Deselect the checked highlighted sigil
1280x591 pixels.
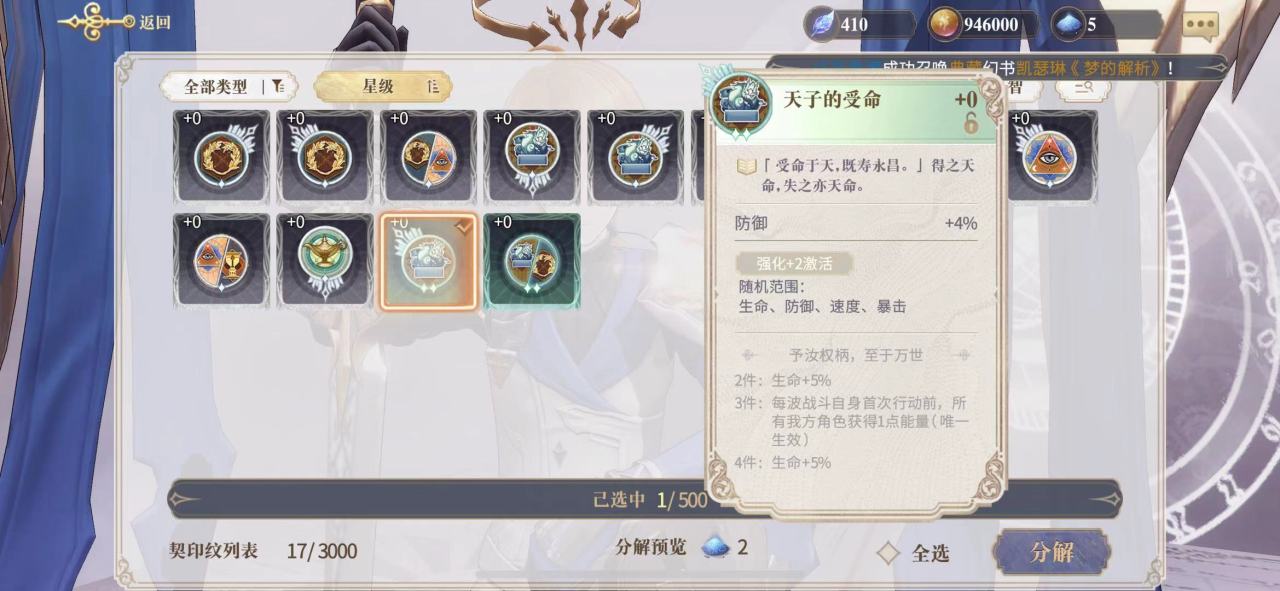click(429, 260)
